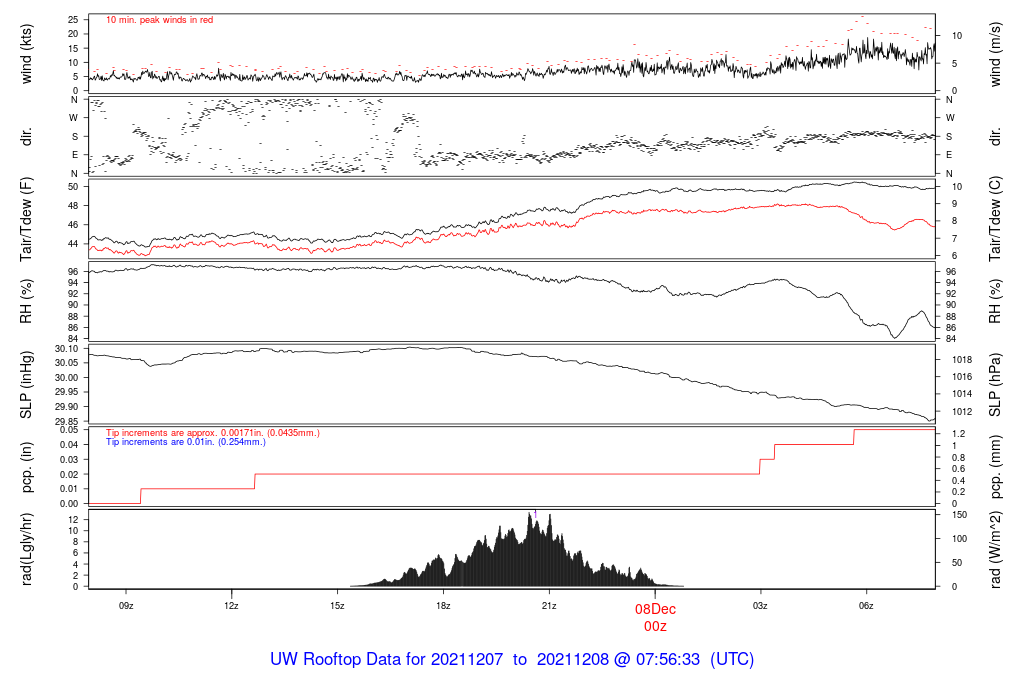Click the 'dir.' left axis label
This screenshot has width=1024, height=700.
26,137
